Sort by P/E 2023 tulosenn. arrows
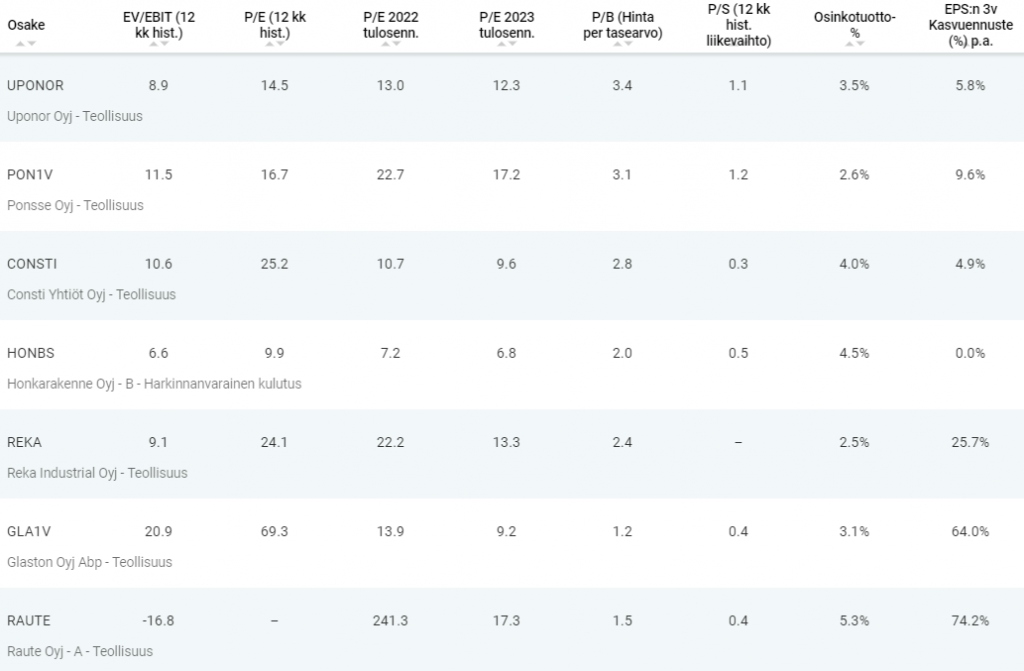The height and width of the screenshot is (671, 1024). coord(506,44)
